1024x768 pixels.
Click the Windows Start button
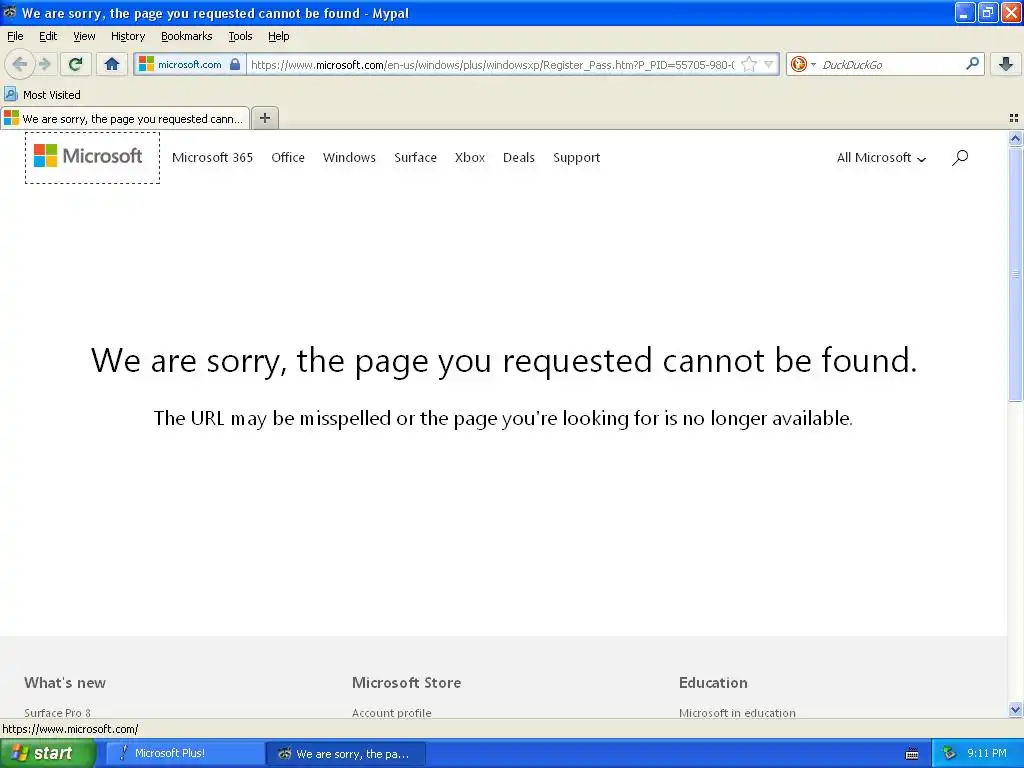(x=46, y=753)
